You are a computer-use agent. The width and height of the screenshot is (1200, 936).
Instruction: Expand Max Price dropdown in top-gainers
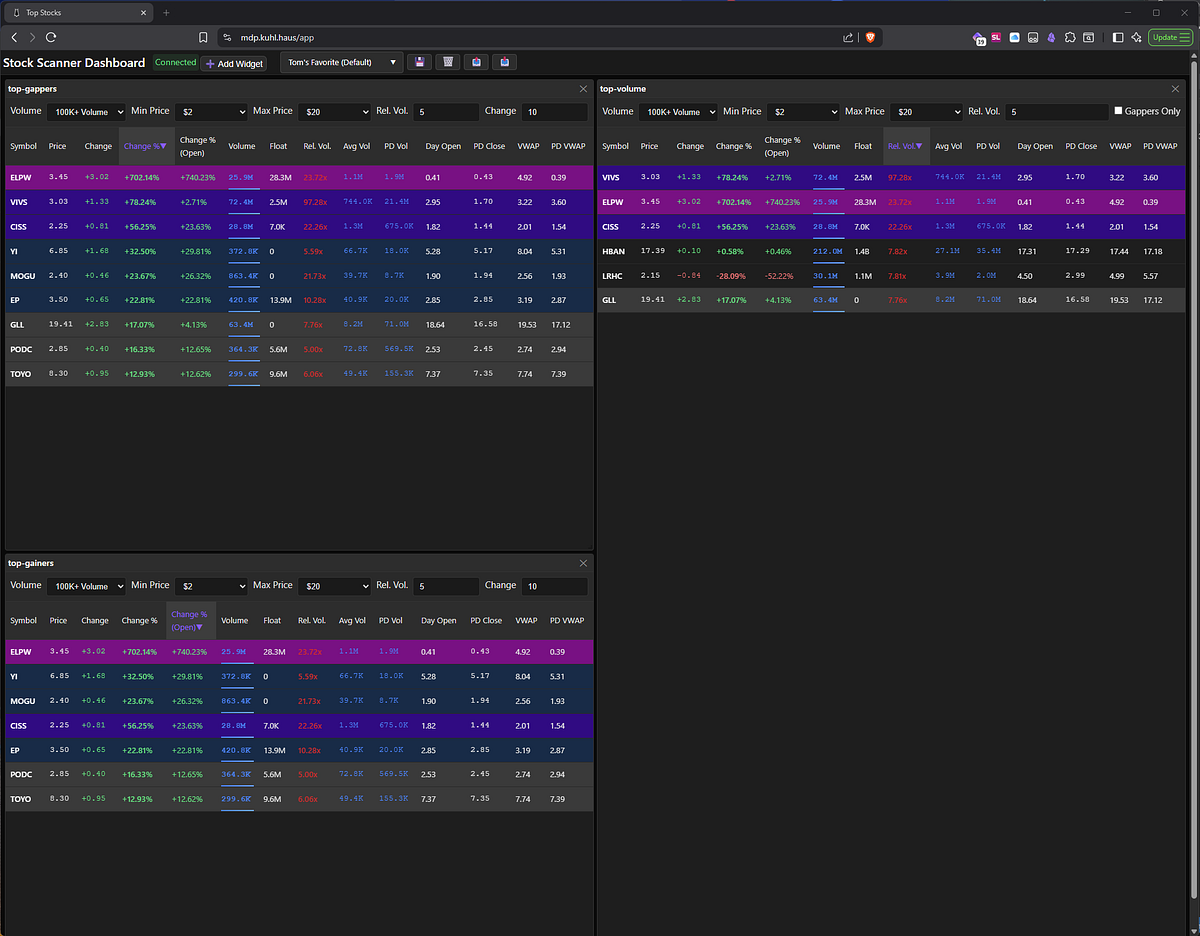[334, 586]
